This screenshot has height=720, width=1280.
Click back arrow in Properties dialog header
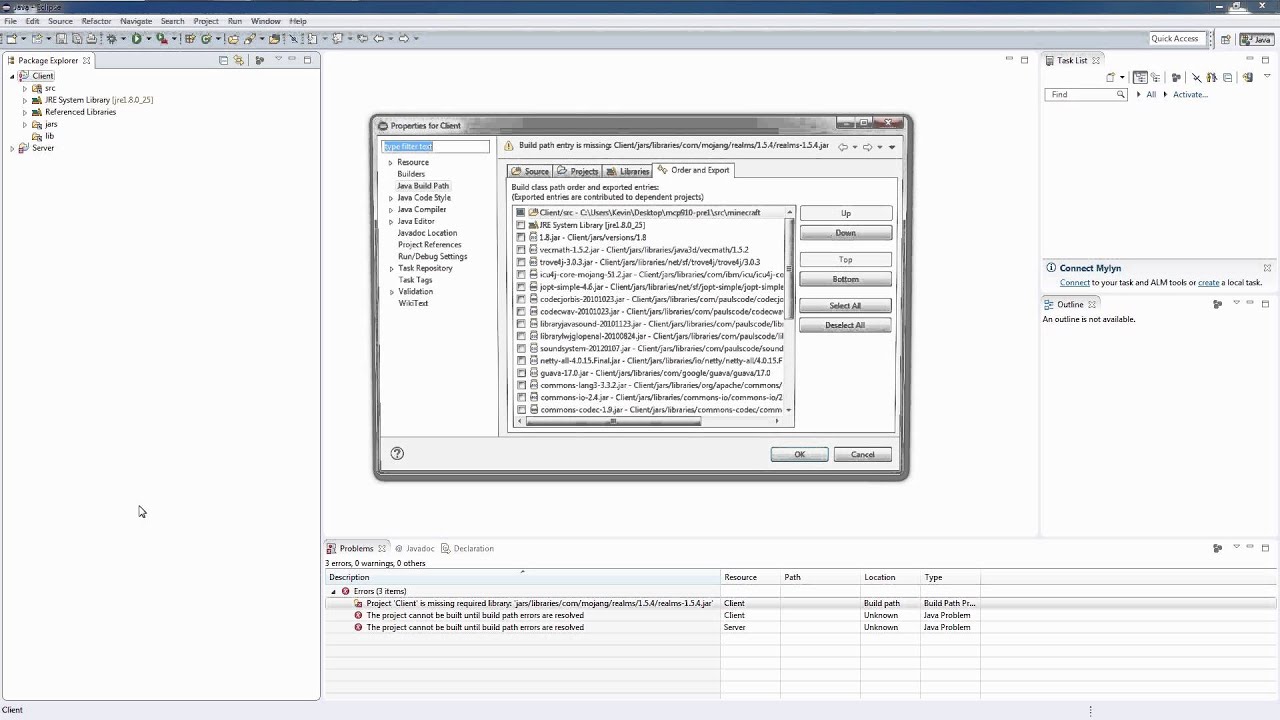pos(843,147)
